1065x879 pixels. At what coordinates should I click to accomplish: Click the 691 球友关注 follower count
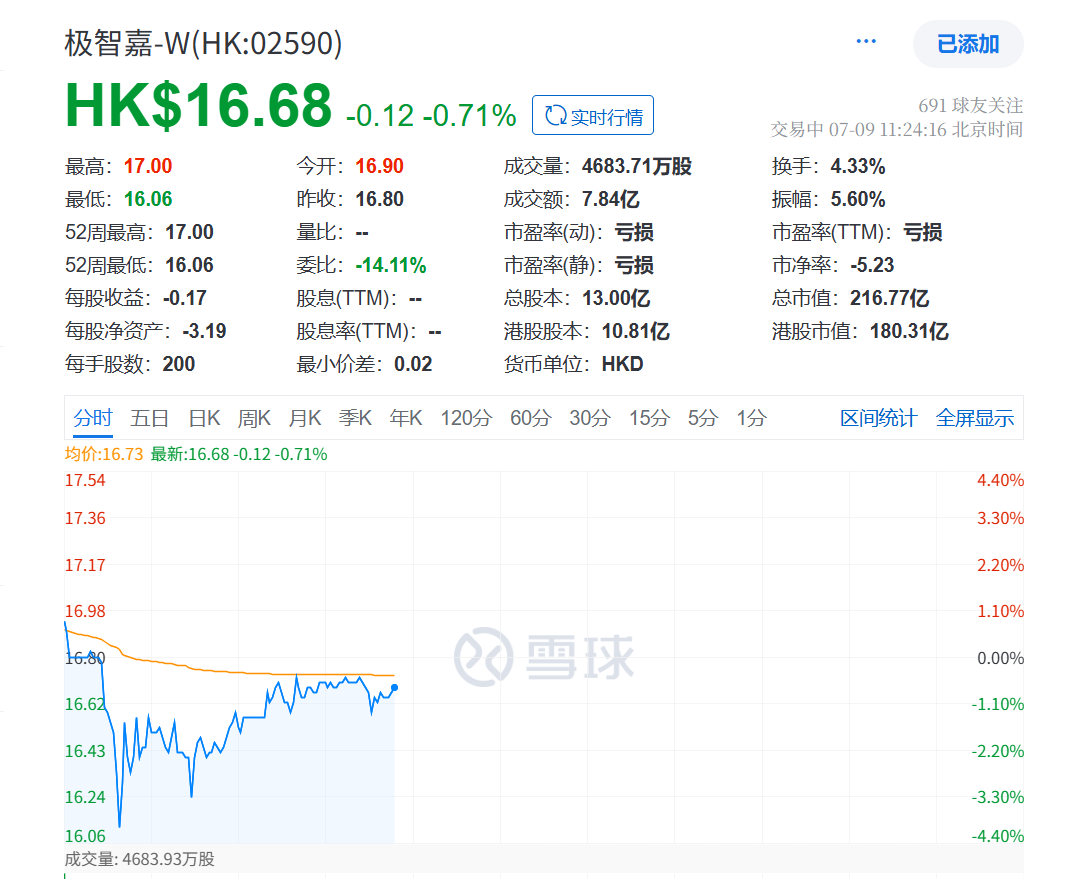[x=970, y=105]
